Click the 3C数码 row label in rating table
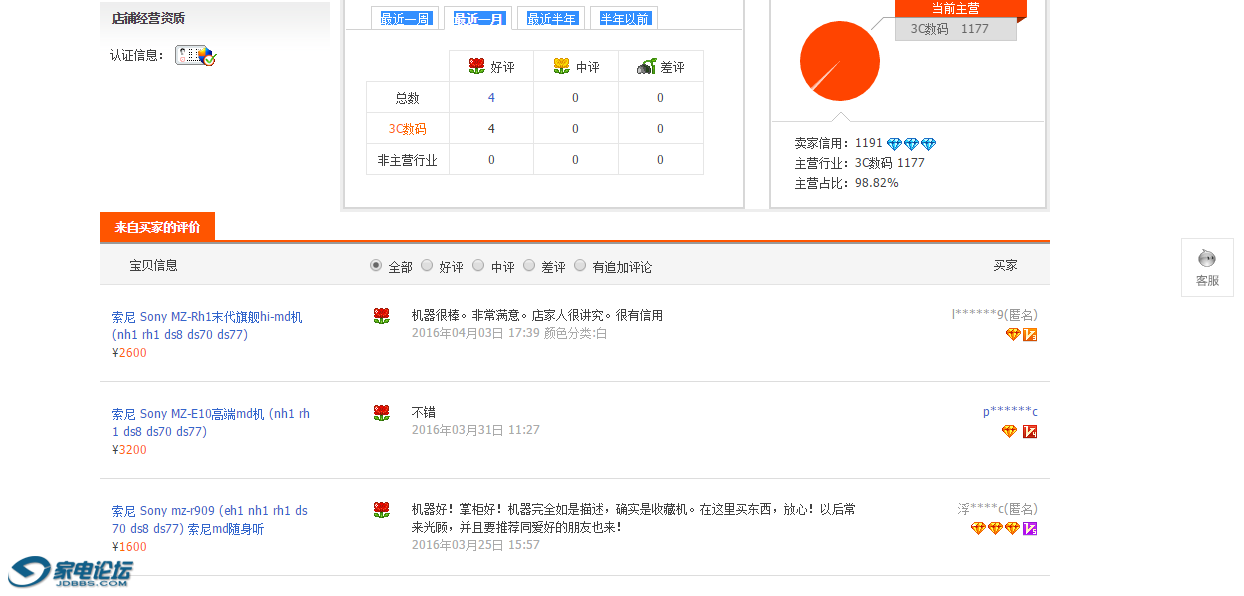This screenshot has width=1244, height=596. pos(407,129)
